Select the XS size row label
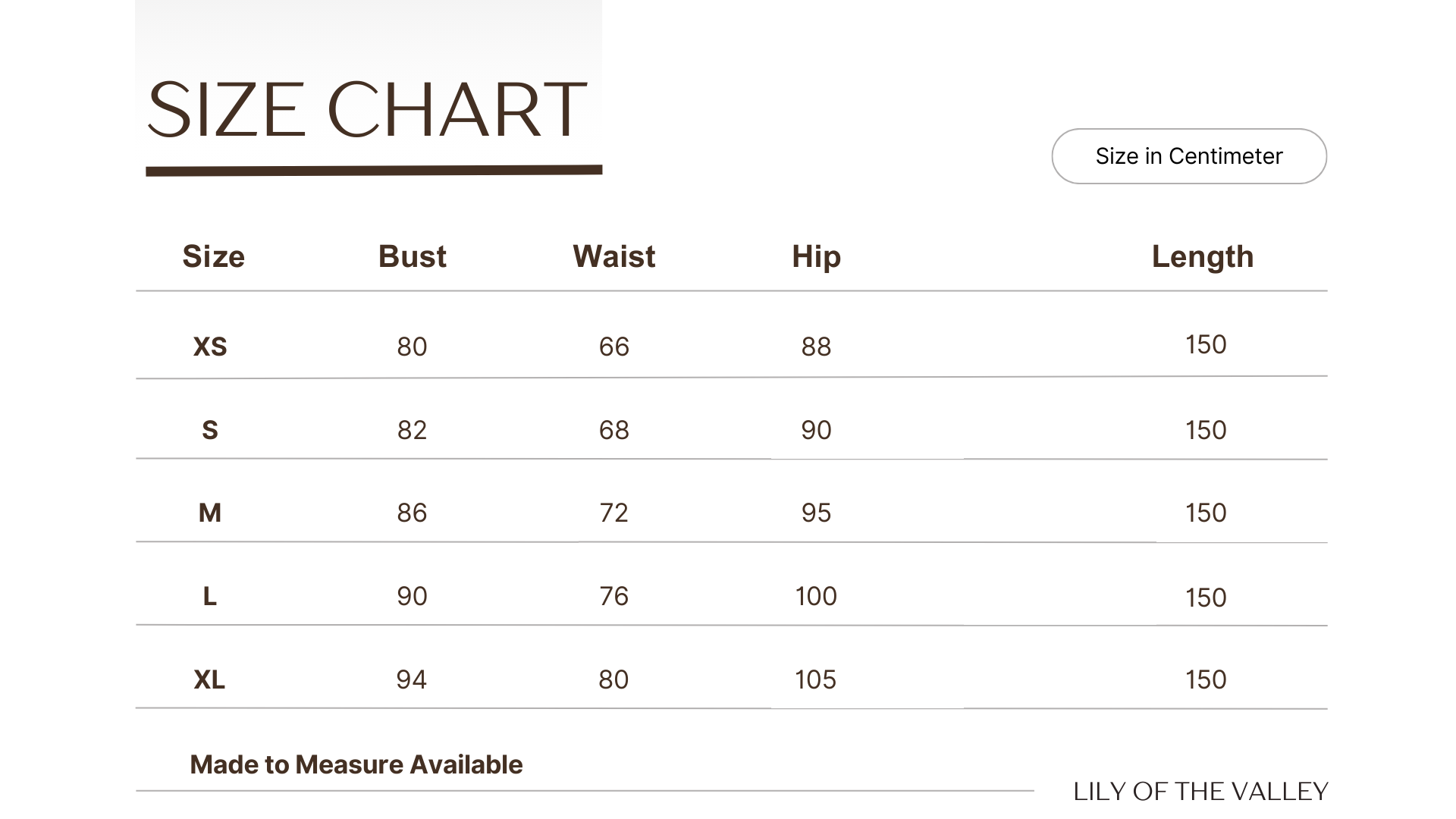 (x=210, y=347)
